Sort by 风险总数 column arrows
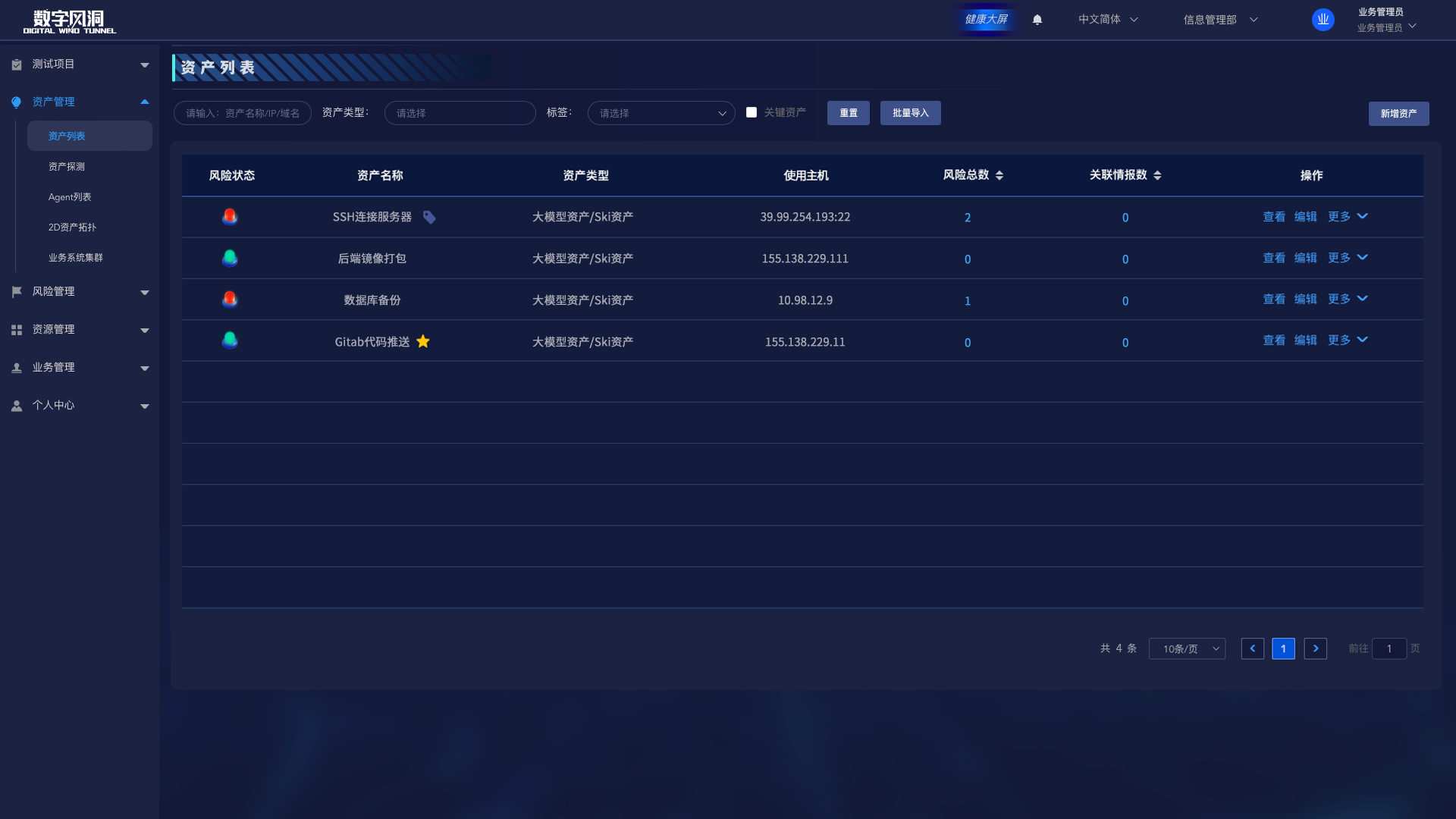The width and height of the screenshot is (1456, 819). [x=999, y=175]
